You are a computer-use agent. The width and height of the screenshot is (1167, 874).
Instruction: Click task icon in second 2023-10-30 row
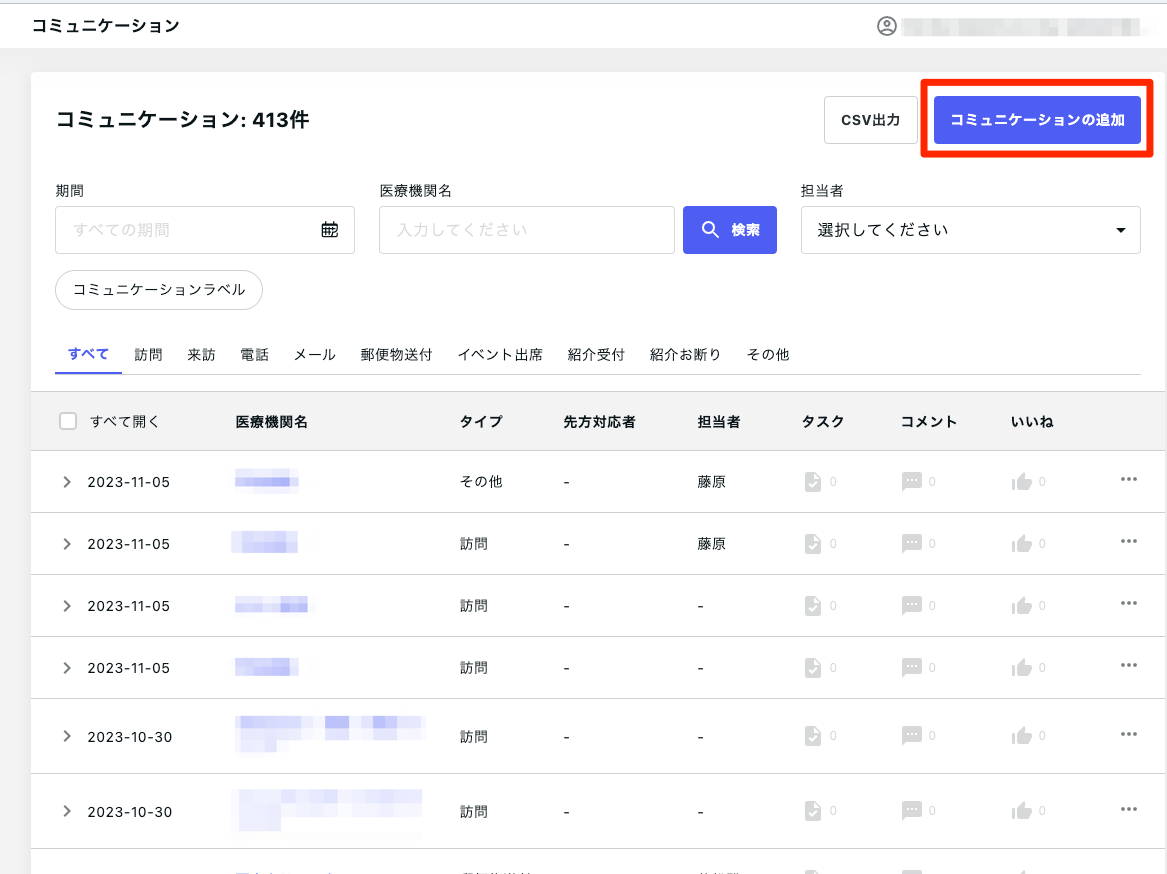click(813, 811)
